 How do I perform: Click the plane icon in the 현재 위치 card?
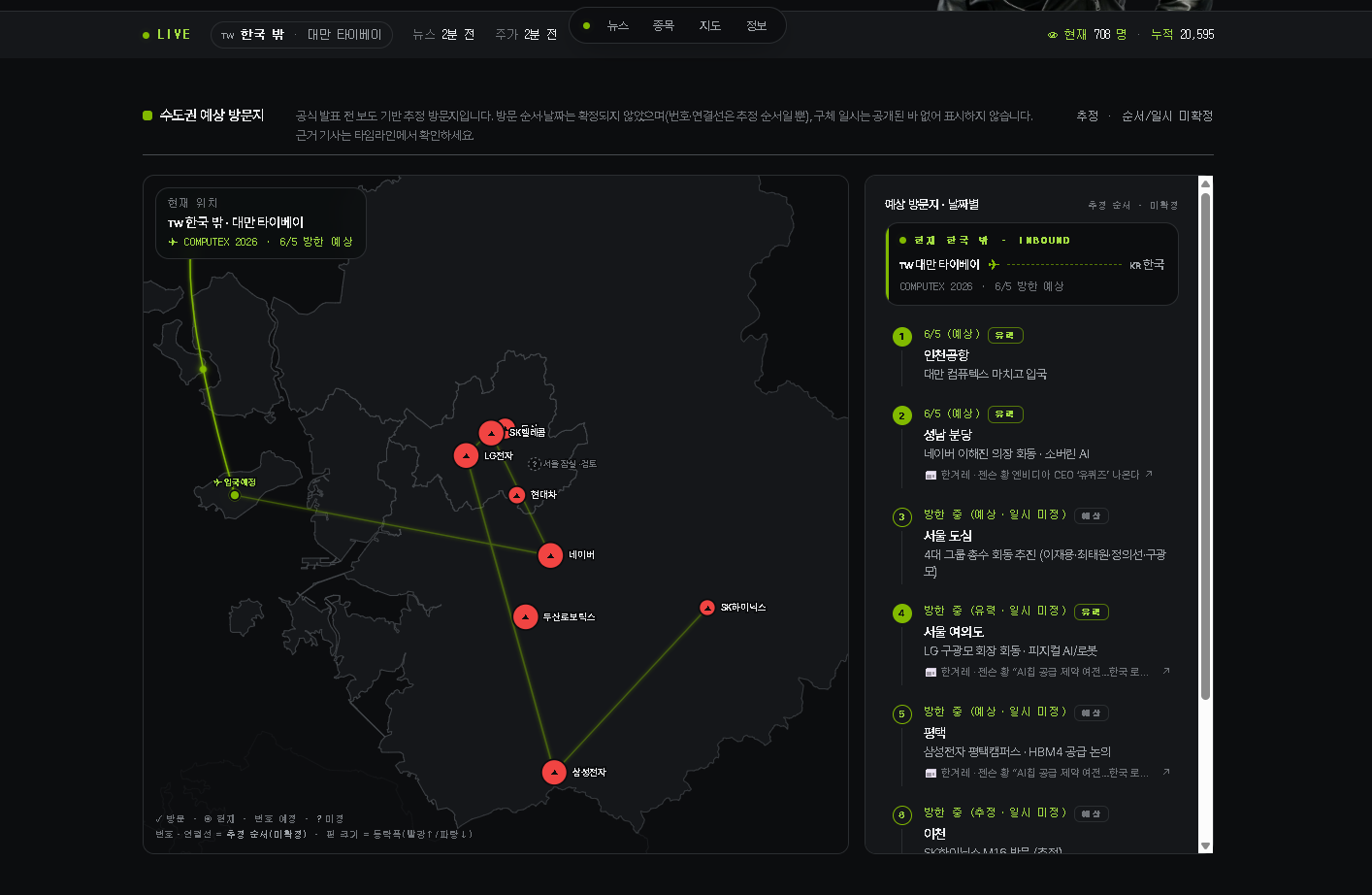pyautogui.click(x=174, y=243)
